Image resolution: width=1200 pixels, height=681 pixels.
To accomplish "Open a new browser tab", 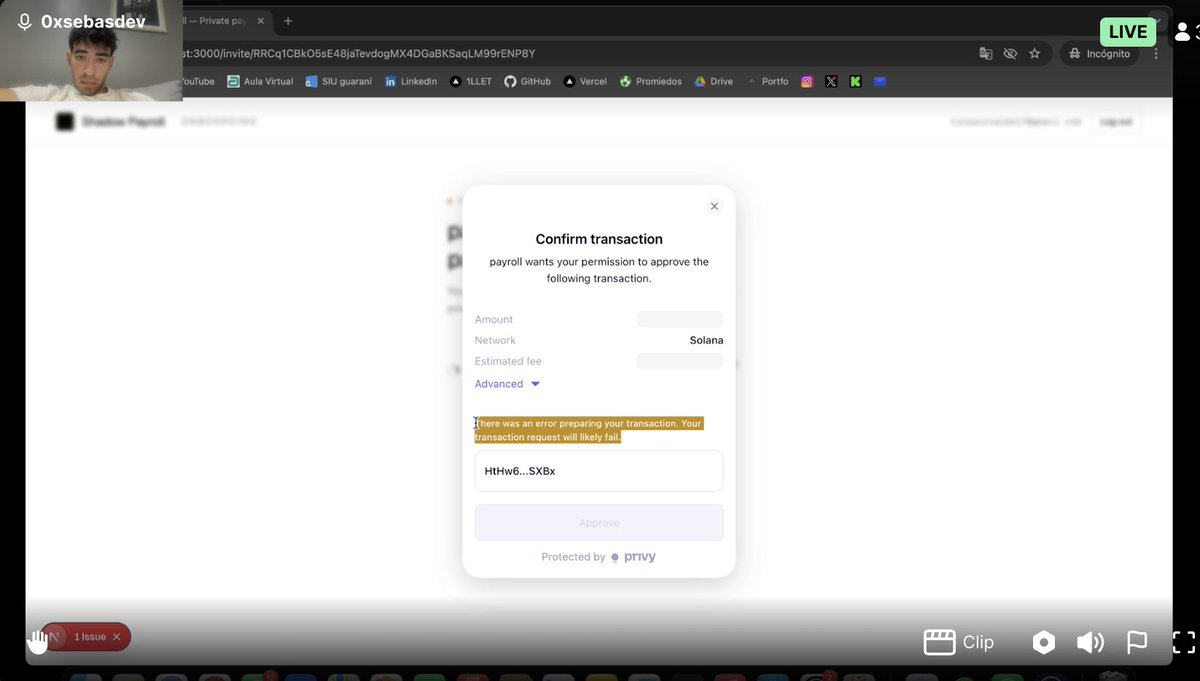I will pyautogui.click(x=288, y=21).
